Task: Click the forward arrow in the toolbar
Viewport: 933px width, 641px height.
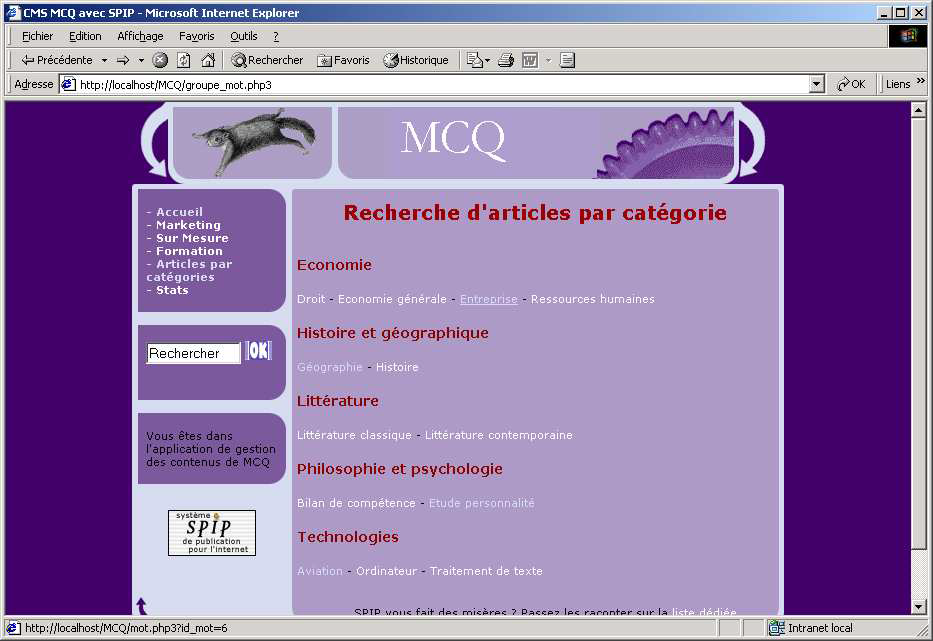Action: pos(123,60)
